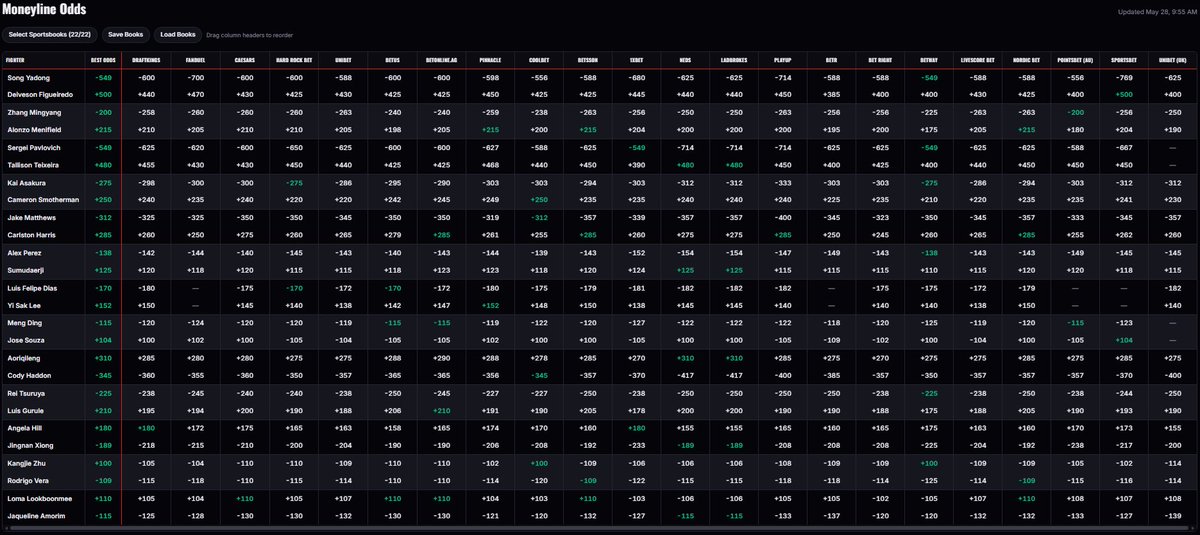Image resolution: width=1200 pixels, height=535 pixels.
Task: Open the Select Sportsbooks (22/22) selector
Action: [x=50, y=35]
